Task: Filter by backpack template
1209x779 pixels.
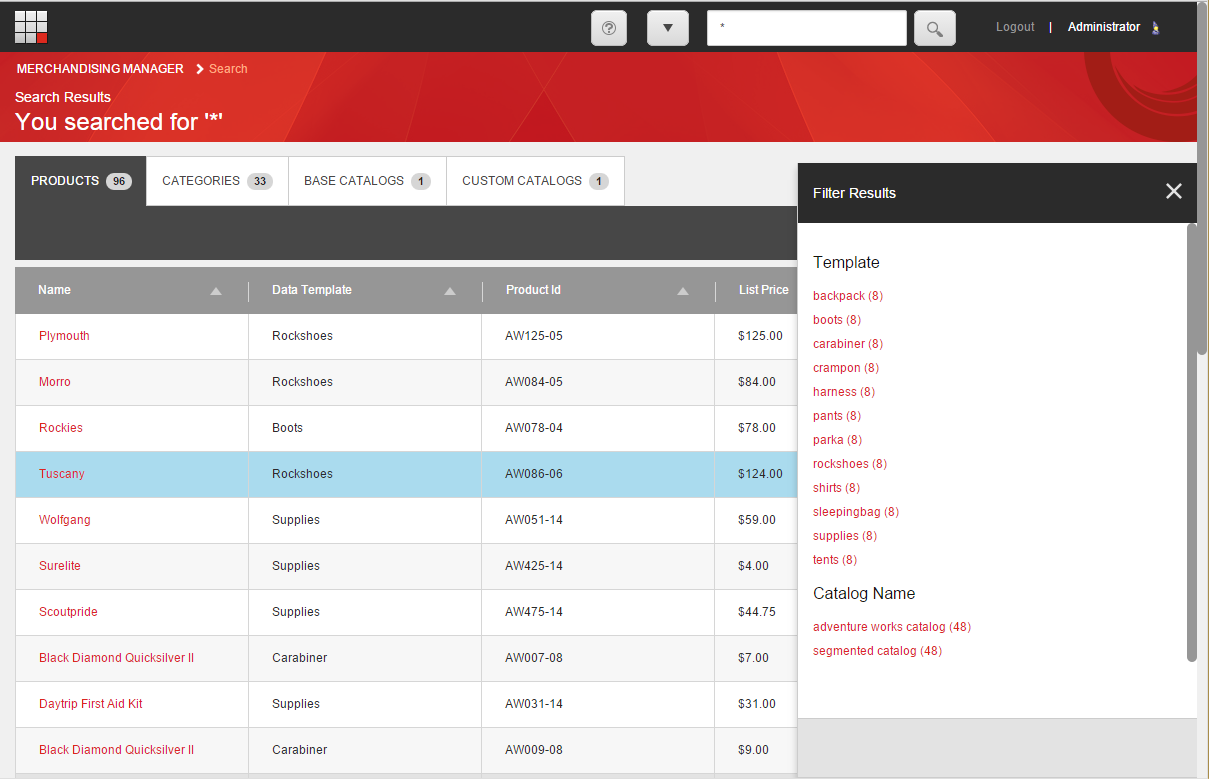Action: click(839, 296)
